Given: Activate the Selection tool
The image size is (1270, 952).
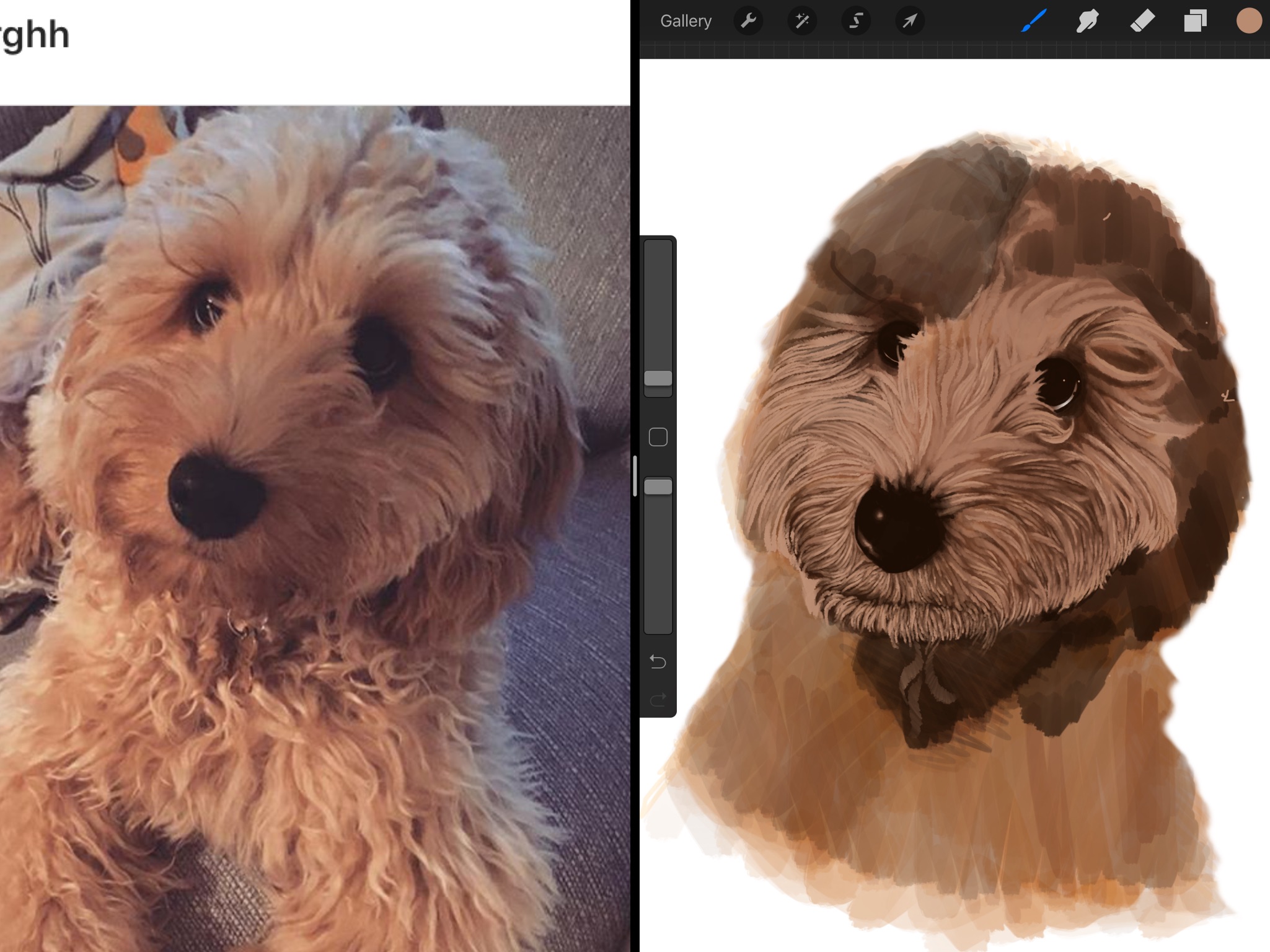Looking at the screenshot, I should pos(856,21).
